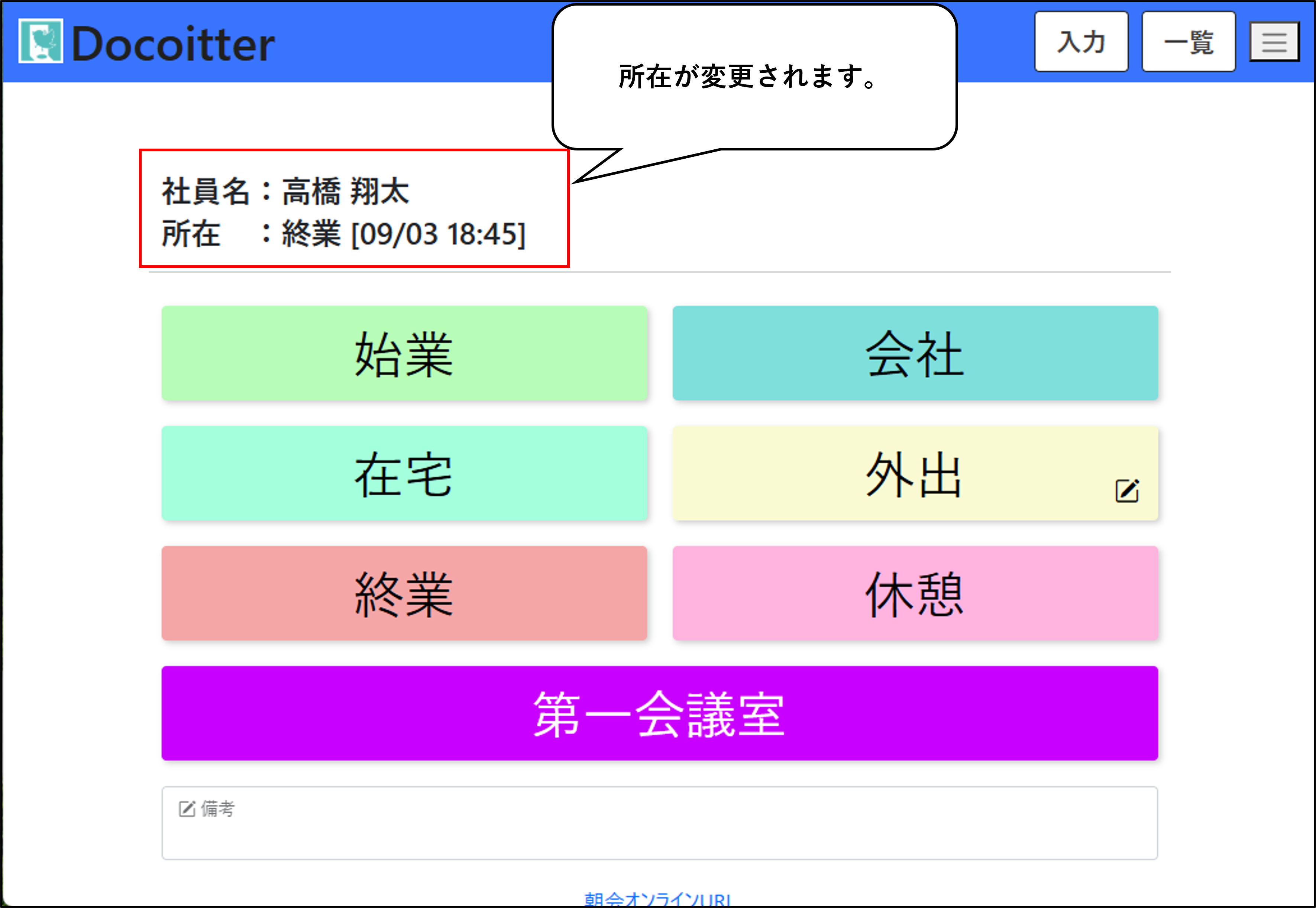Click the 社員名 高橋 翔太 text
The width and height of the screenshot is (1316, 908).
coord(286,191)
